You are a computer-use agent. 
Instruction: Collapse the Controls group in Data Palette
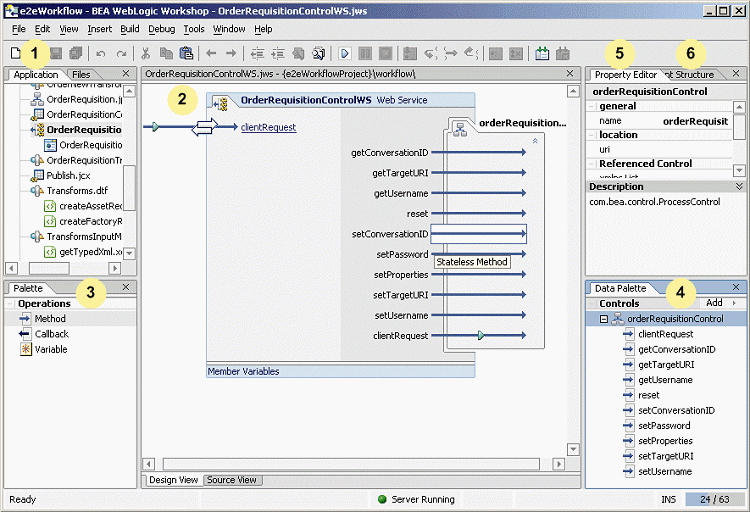point(592,303)
